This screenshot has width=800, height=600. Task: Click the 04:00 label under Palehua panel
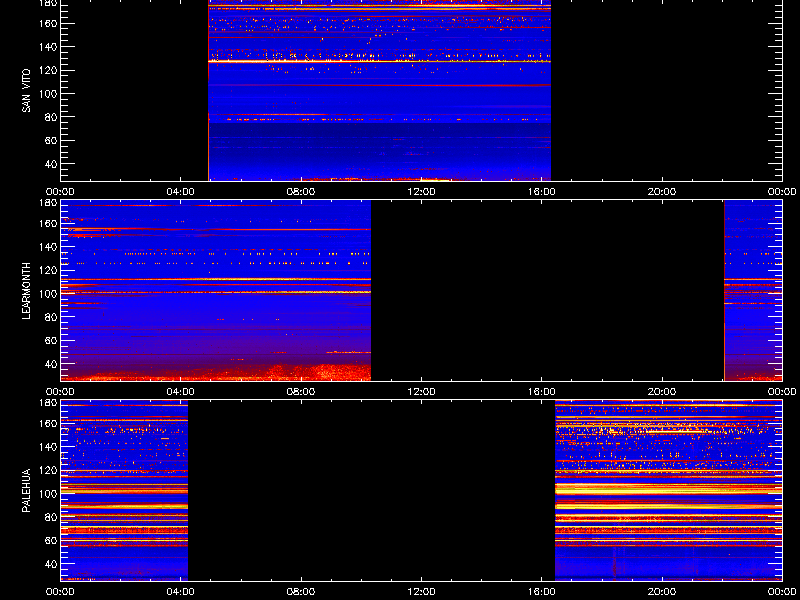click(181, 592)
